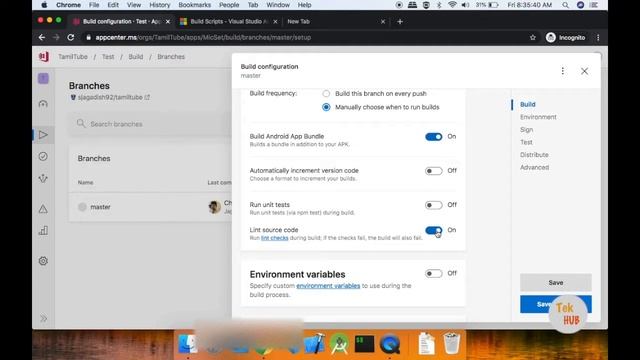Click the gray Save button
Screen dimensions: 640x360
click(x=556, y=282)
